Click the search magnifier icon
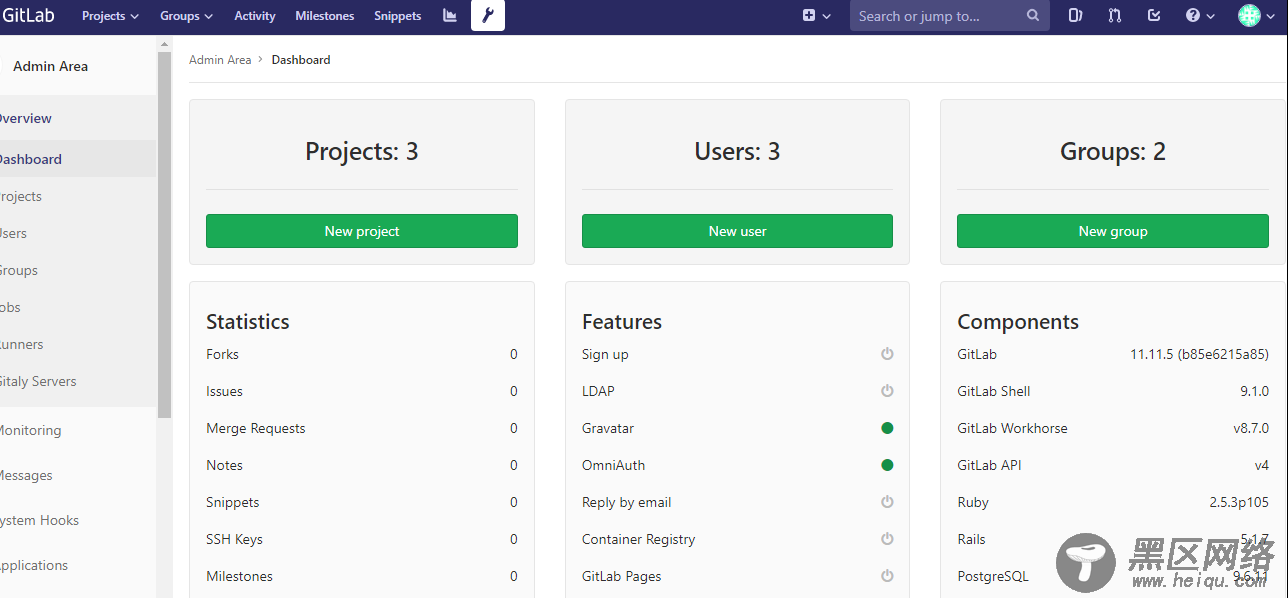1288x598 pixels. (x=1033, y=16)
